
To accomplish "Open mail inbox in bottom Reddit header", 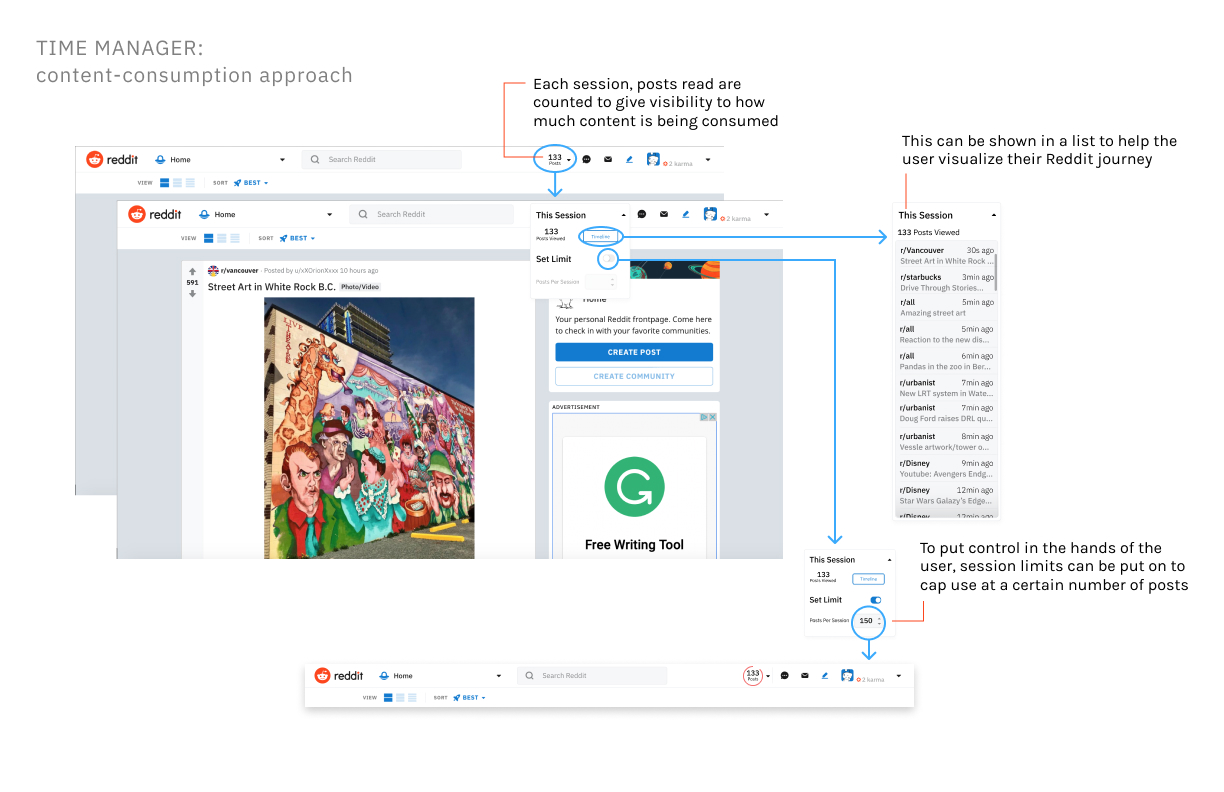I will pyautogui.click(x=805, y=676).
